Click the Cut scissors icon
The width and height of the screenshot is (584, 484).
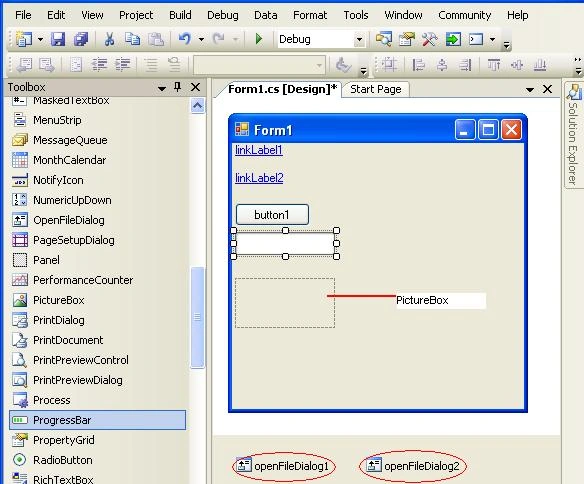coord(109,39)
